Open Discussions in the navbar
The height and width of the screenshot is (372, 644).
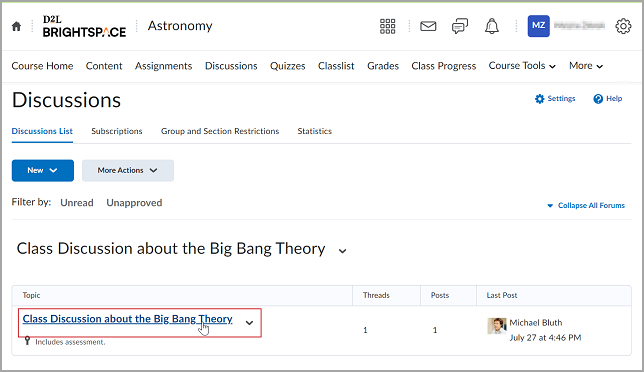tap(231, 66)
